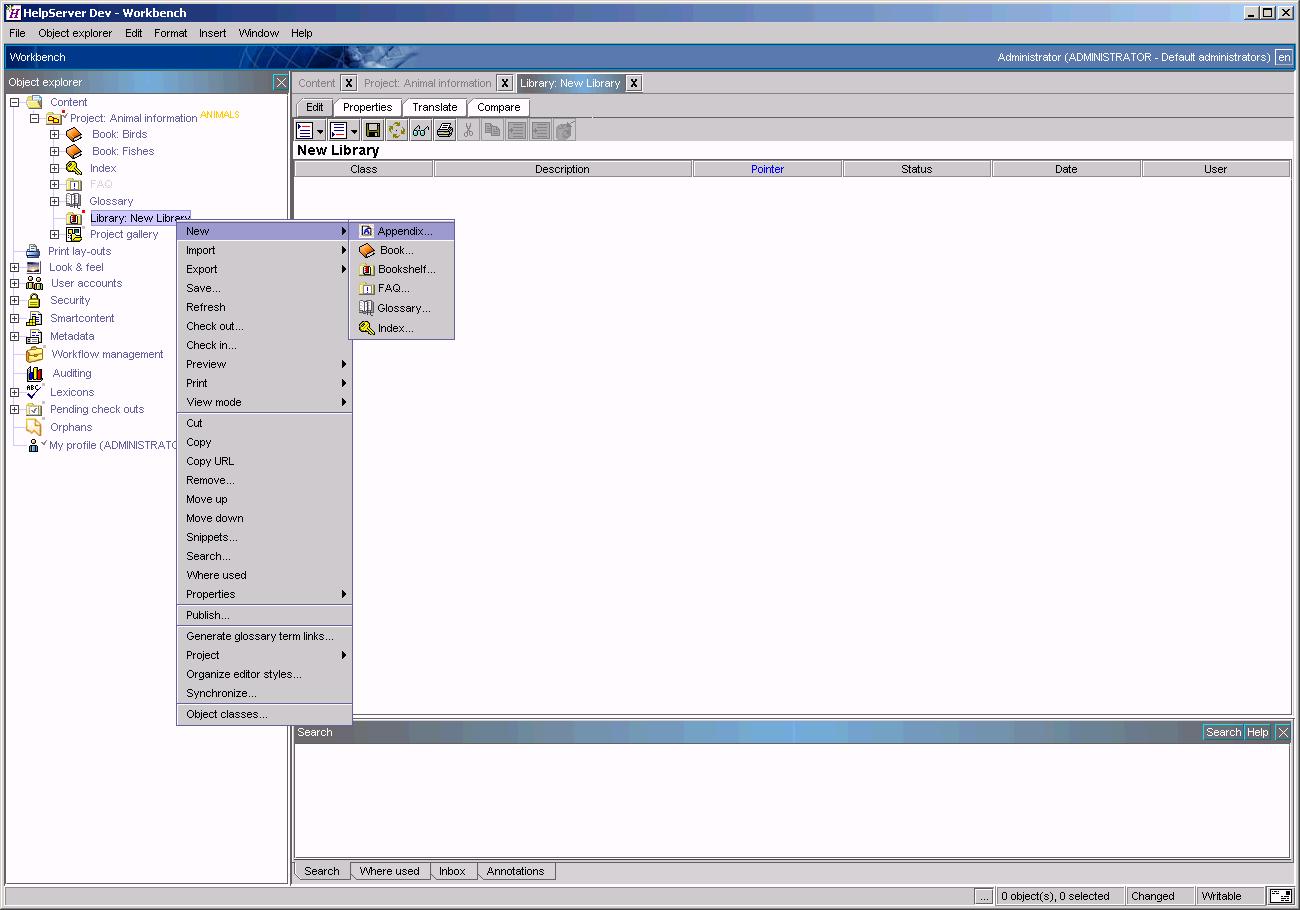Viewport: 1300px width, 910px height.
Task: Choose Bookshelf... in the New submenu
Action: coord(401,269)
